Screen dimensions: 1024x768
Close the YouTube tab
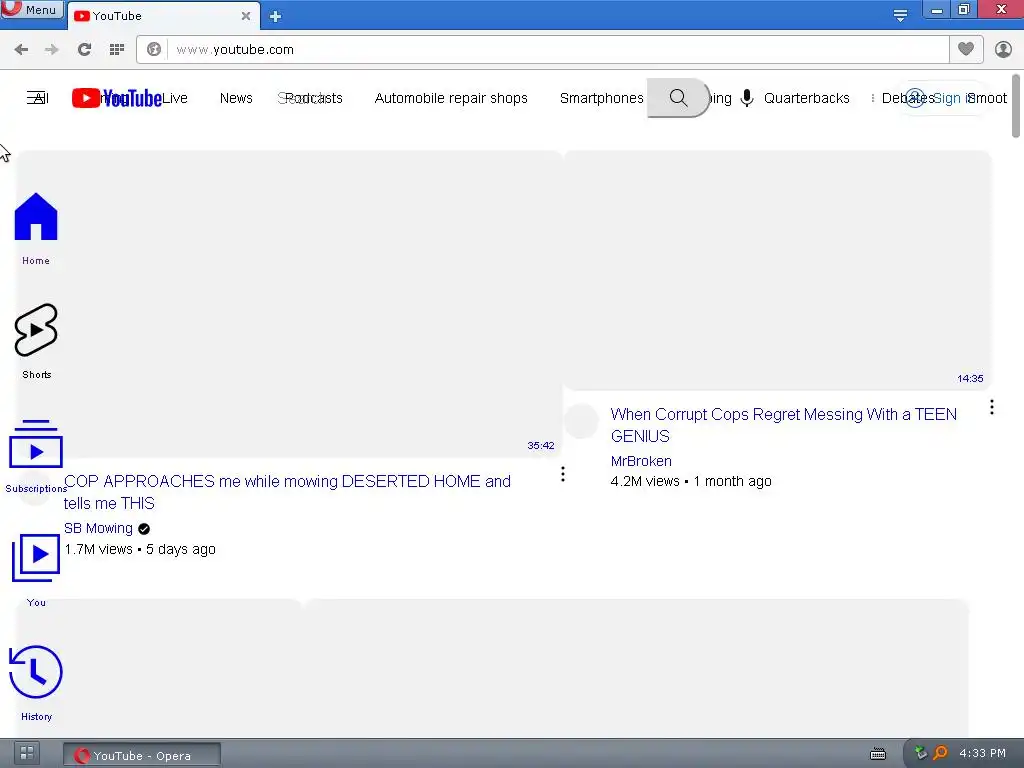(x=246, y=16)
